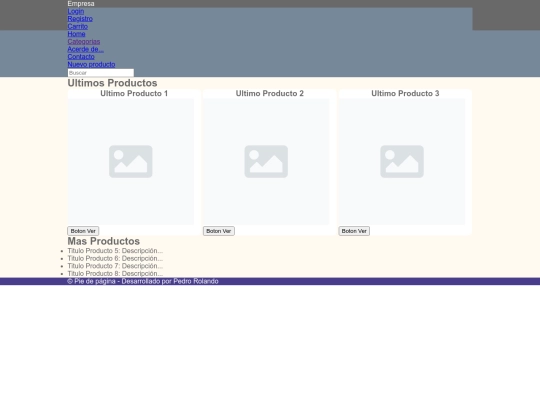Click the Empresa header text
Viewport: 540px width, 405px height.
coord(81,4)
